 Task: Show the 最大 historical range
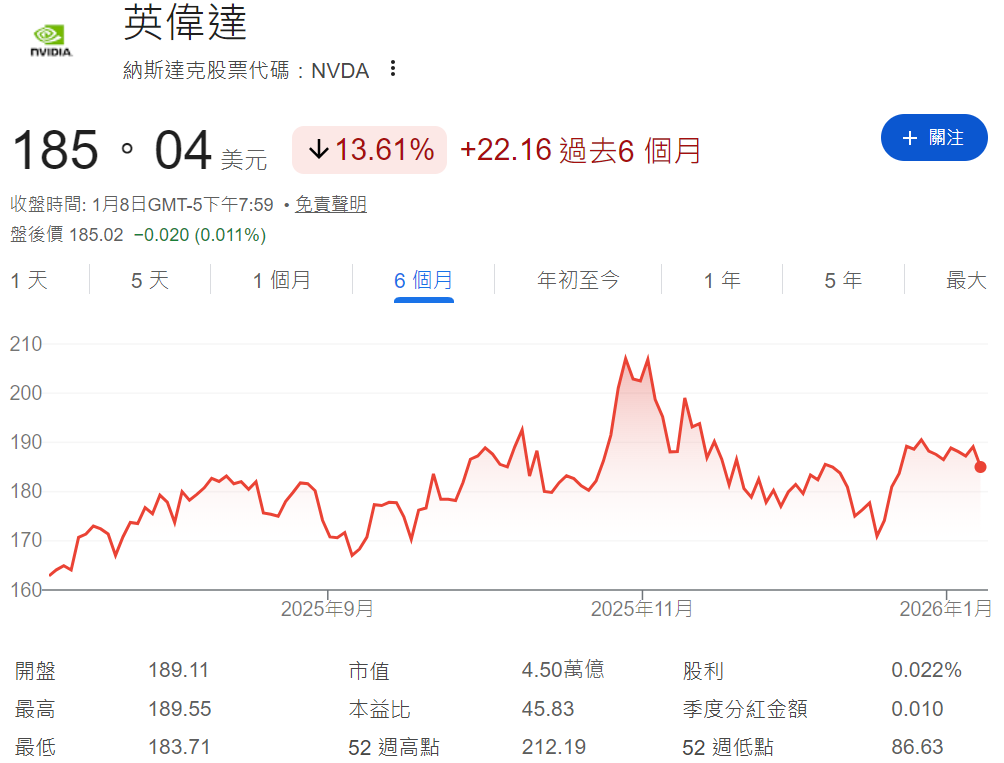pyautogui.click(x=963, y=281)
